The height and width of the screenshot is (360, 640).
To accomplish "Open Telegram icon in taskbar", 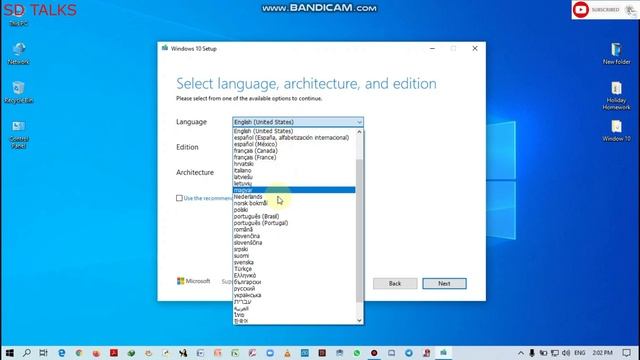I will click(409, 353).
